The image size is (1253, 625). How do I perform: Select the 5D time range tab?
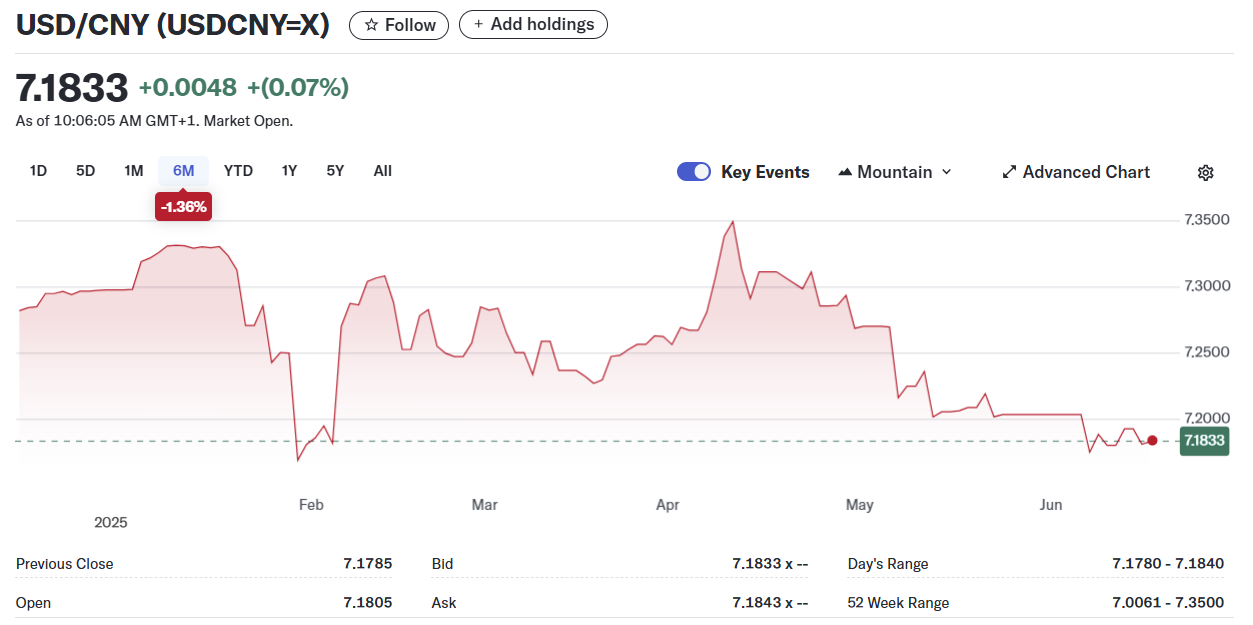point(86,171)
